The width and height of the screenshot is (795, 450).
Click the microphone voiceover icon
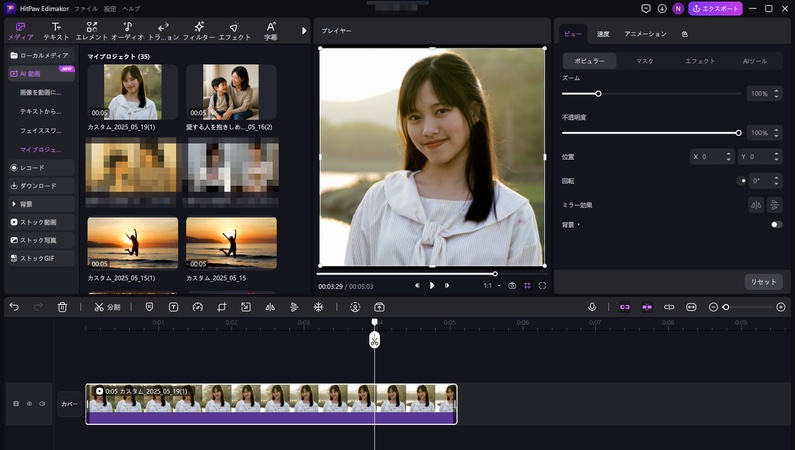[592, 307]
